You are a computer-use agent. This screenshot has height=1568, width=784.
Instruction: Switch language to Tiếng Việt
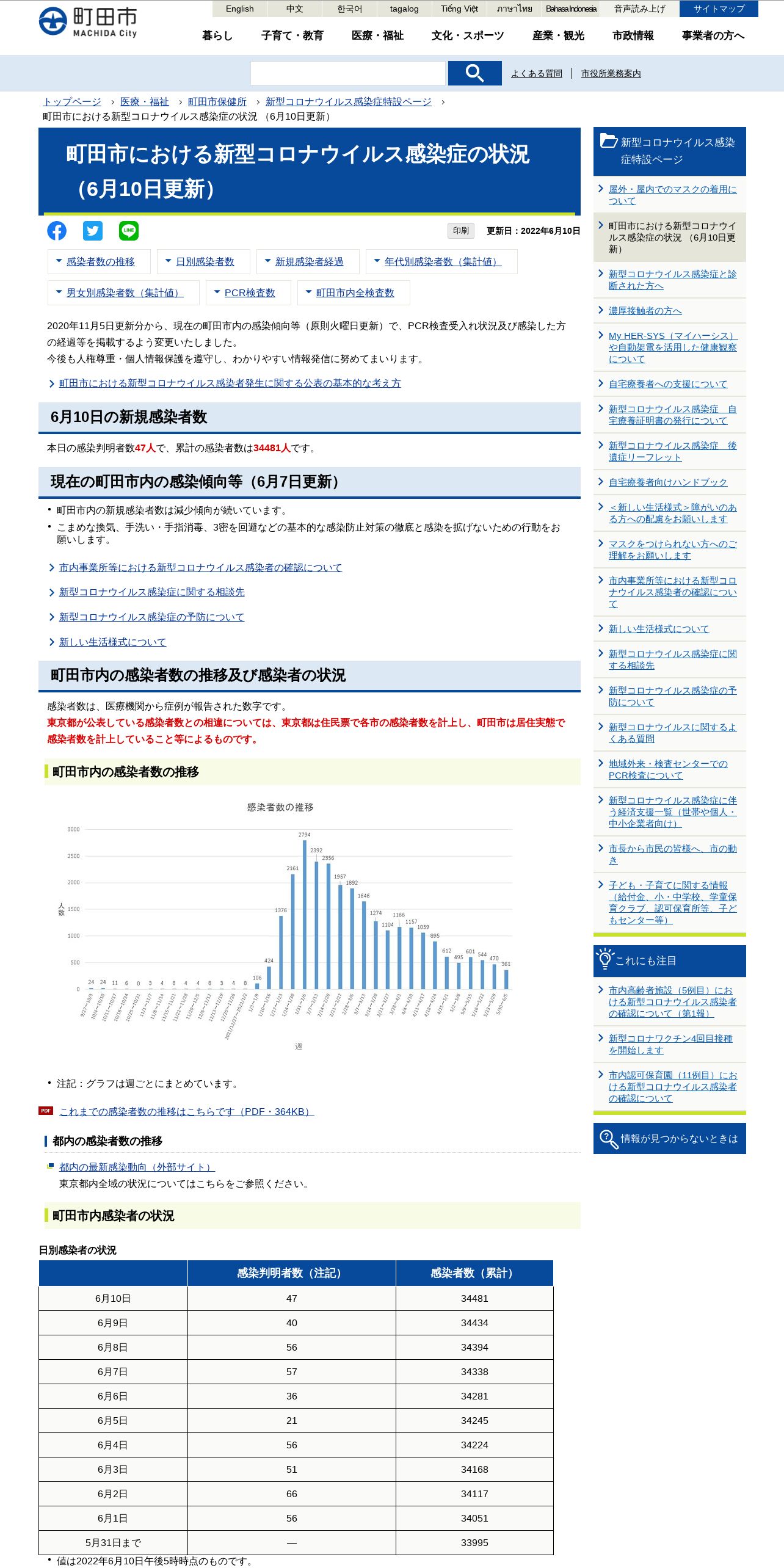459,9
